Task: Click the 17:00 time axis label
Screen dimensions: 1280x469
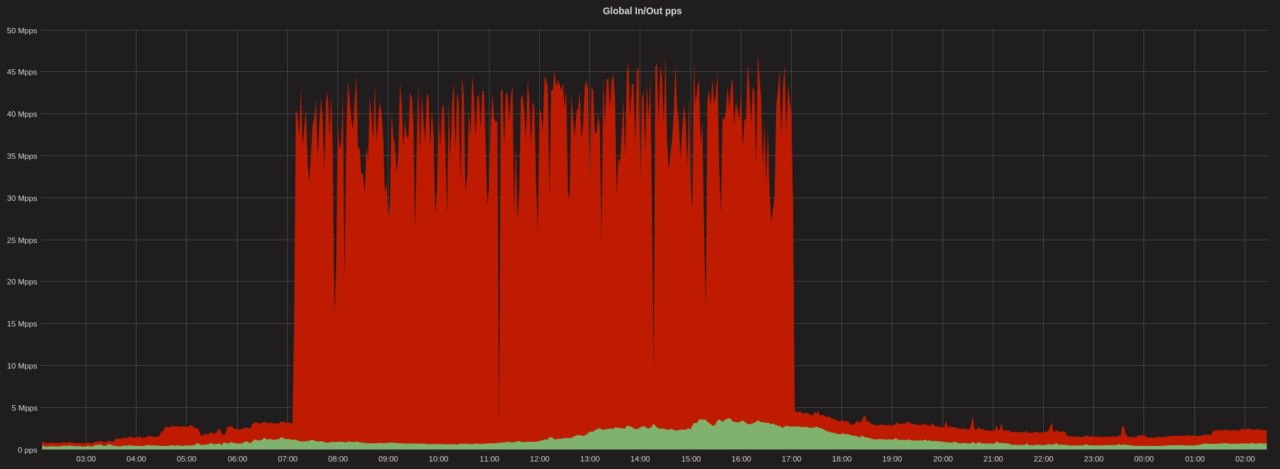Action: point(791,460)
